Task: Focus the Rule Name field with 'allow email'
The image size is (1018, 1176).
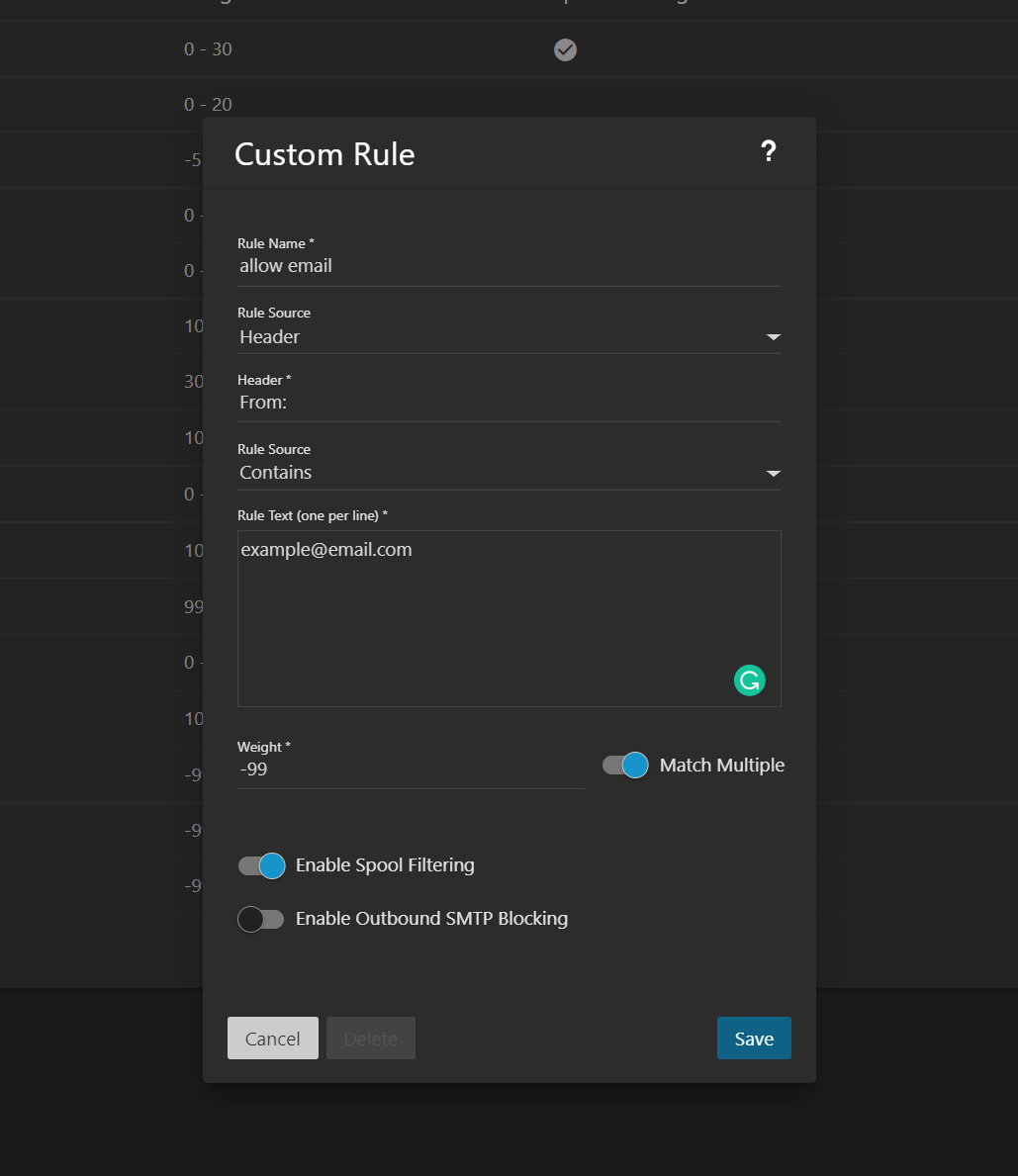Action: point(509,266)
